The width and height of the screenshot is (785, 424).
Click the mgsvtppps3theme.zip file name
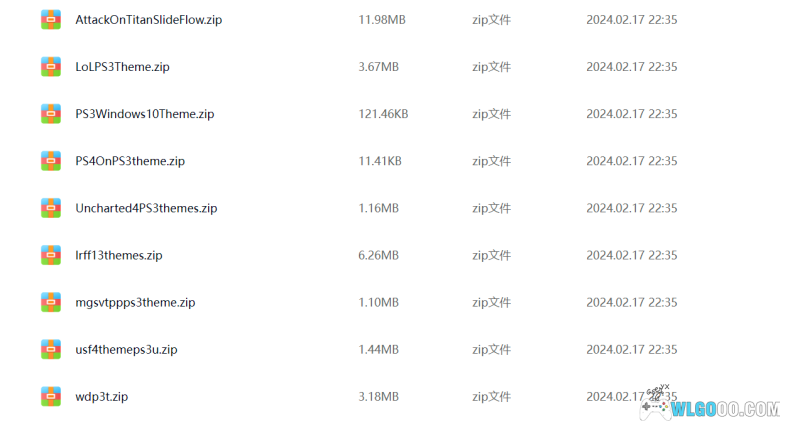(x=135, y=302)
